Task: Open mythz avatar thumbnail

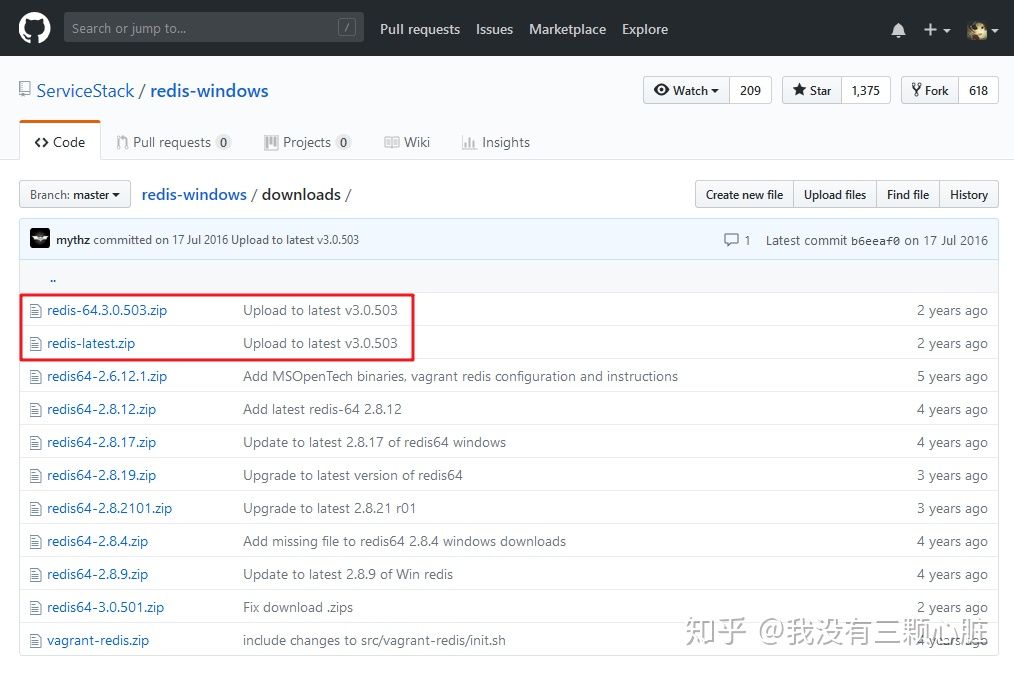Action: (x=40, y=239)
